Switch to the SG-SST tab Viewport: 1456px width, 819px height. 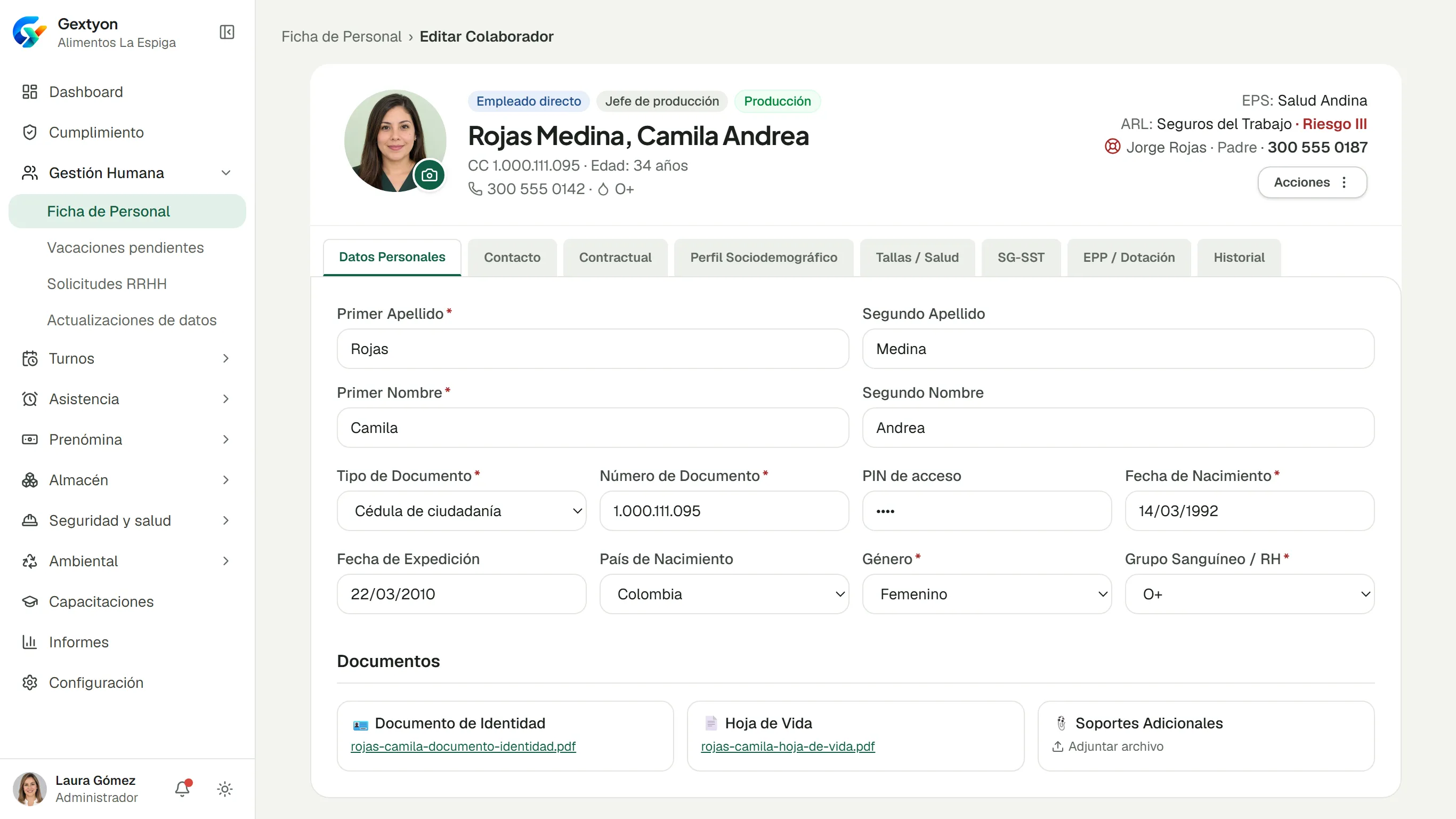(x=1021, y=258)
